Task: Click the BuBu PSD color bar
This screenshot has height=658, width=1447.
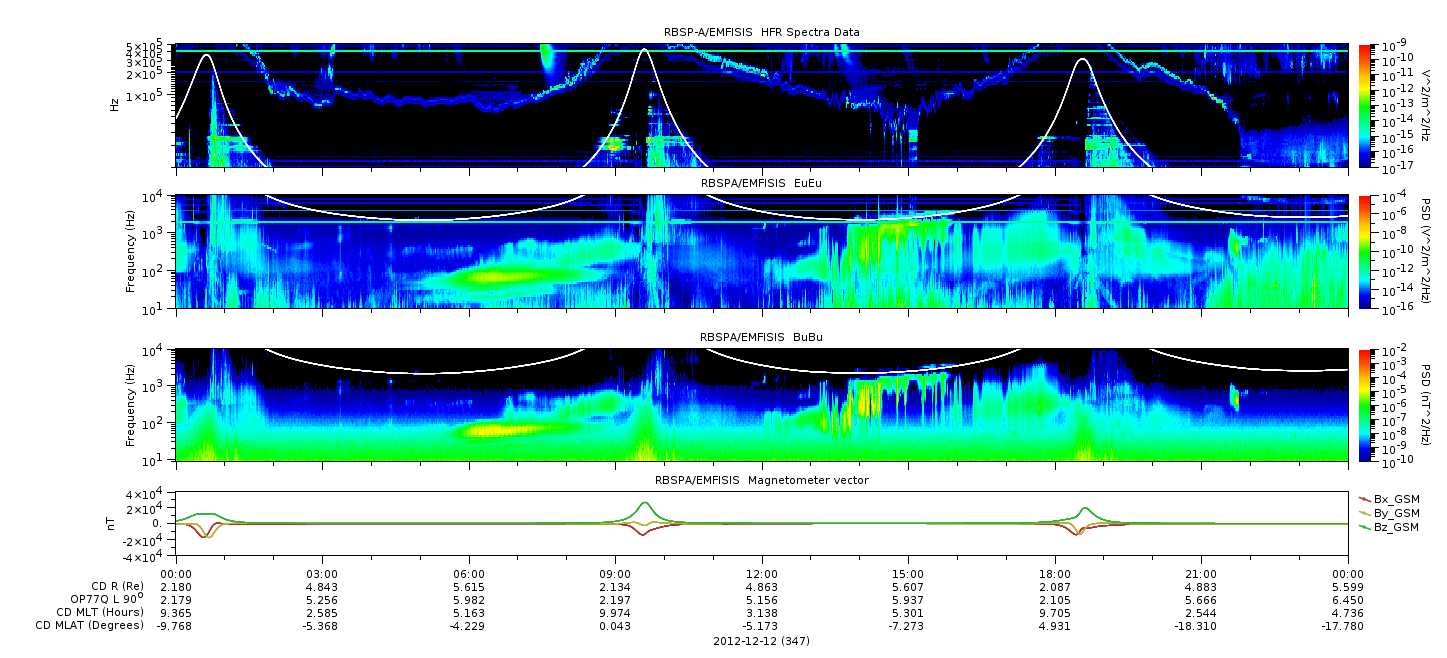Action: [x=1364, y=405]
